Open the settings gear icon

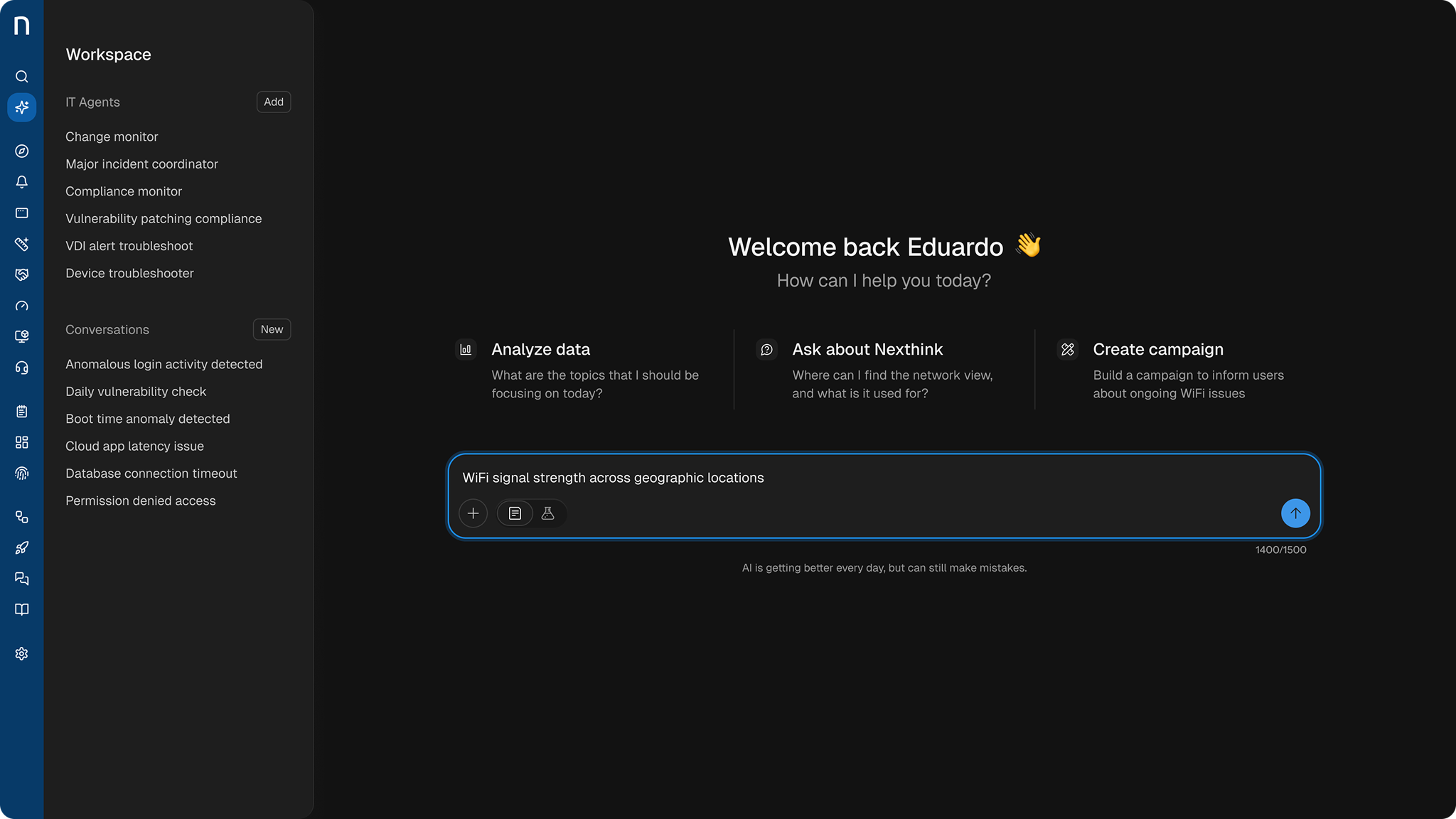[x=22, y=653]
